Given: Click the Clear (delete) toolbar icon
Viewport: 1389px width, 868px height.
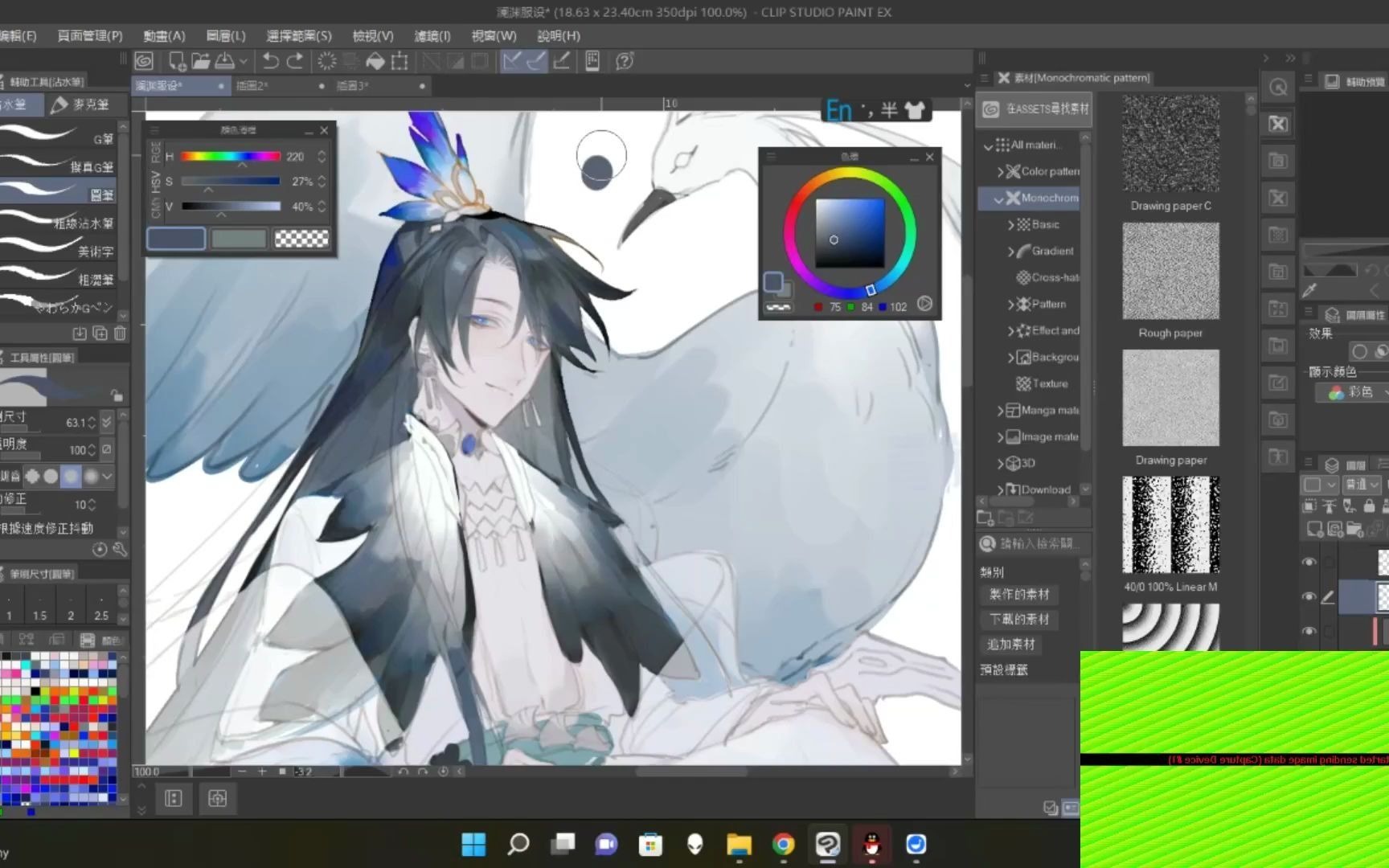Looking at the screenshot, I should click(327, 61).
